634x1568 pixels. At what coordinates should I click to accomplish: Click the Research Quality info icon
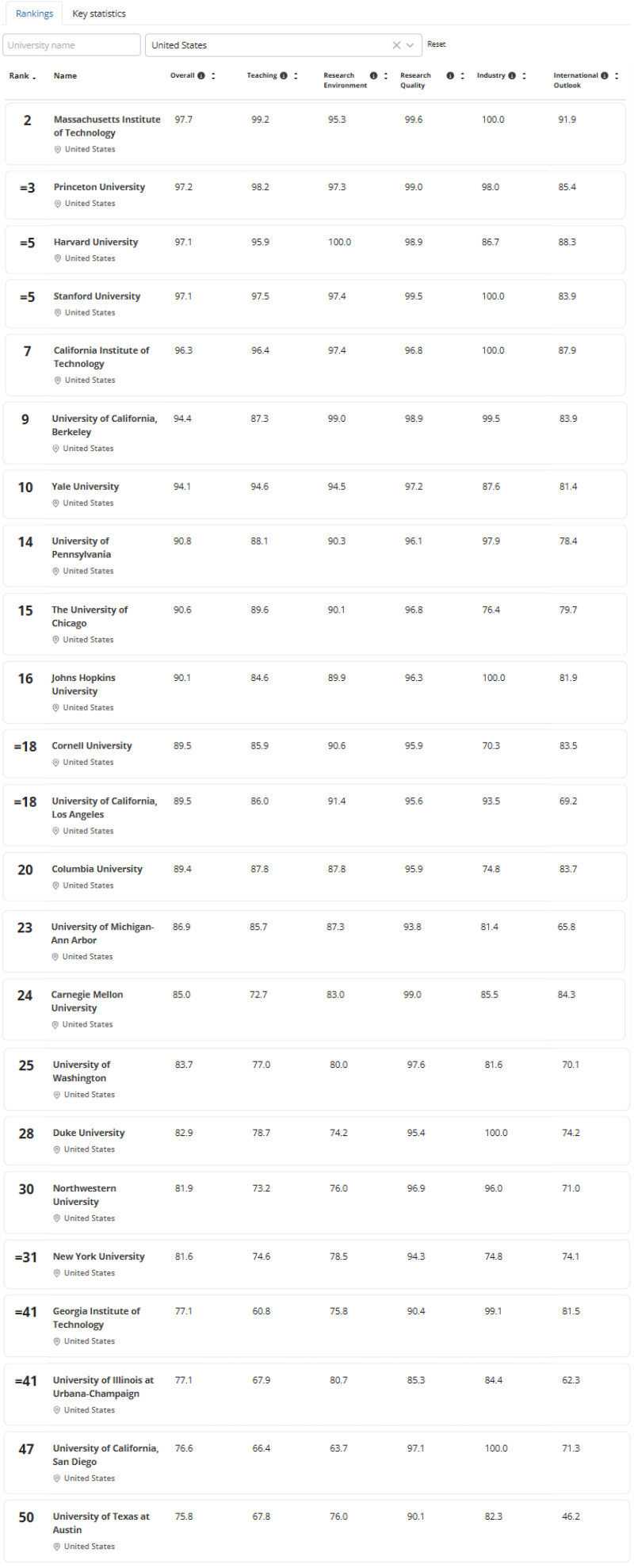click(450, 76)
